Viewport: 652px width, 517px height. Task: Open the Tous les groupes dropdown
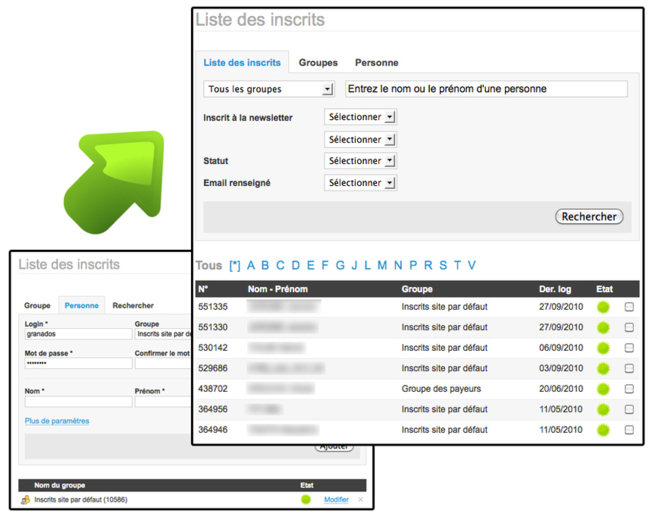tap(268, 89)
